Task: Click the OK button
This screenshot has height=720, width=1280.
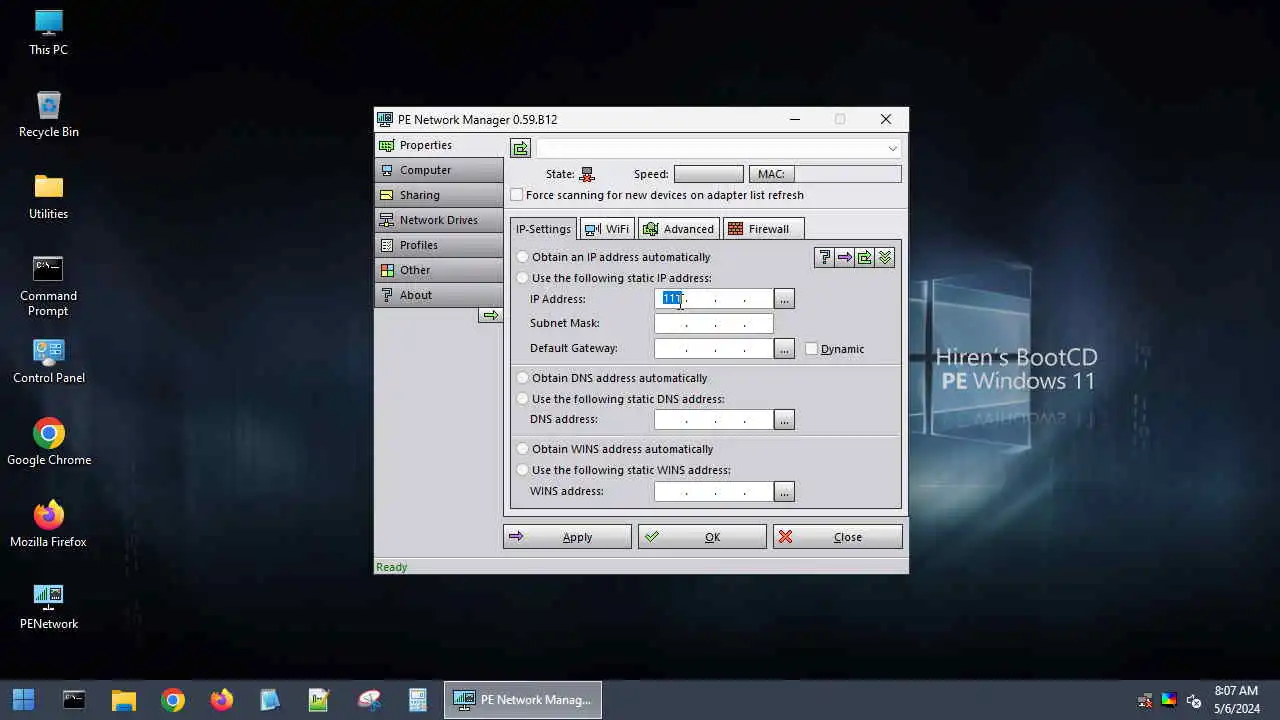Action: click(702, 537)
